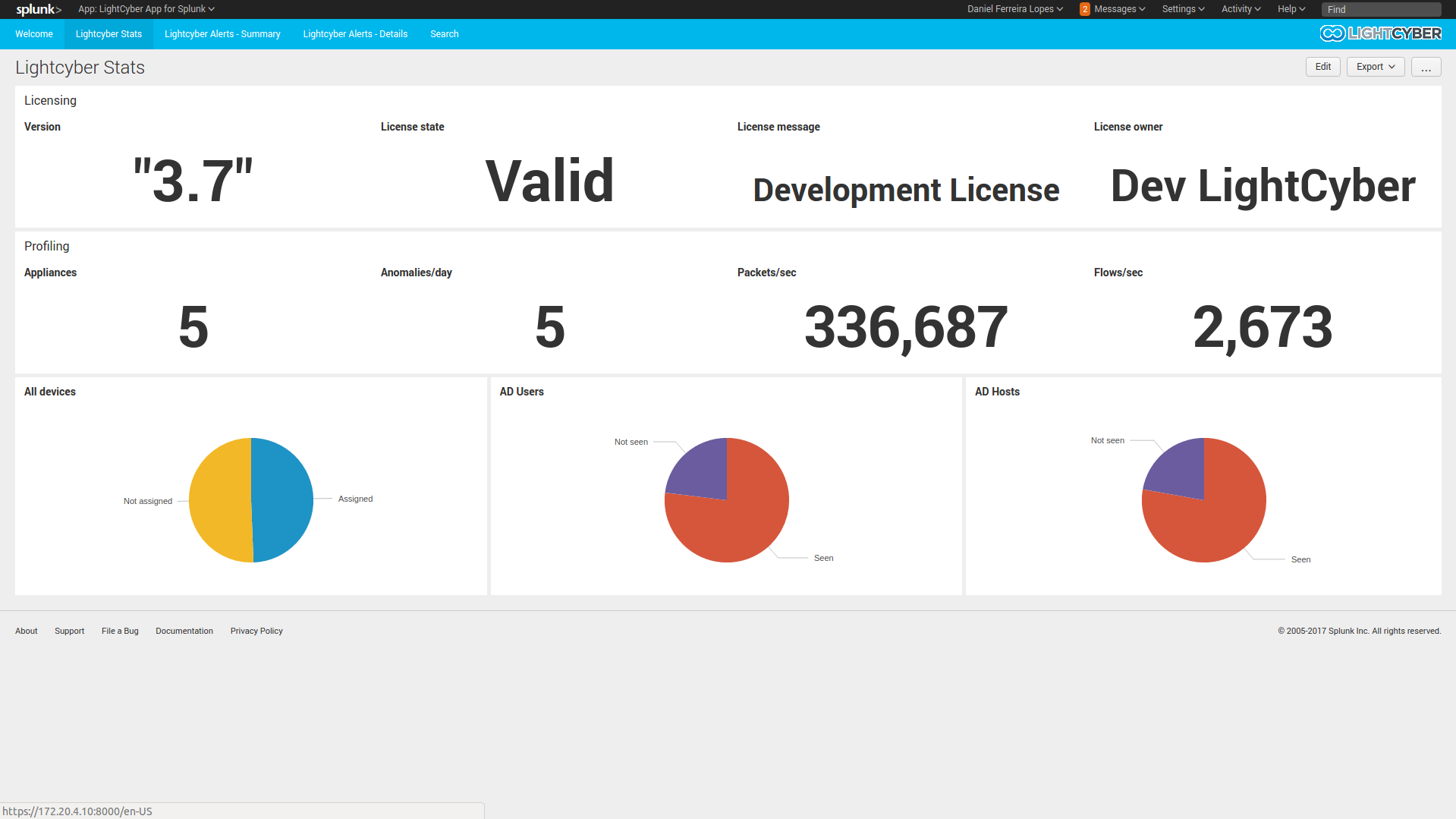Open the Support link in footer
The image size is (1456, 819).
69,631
